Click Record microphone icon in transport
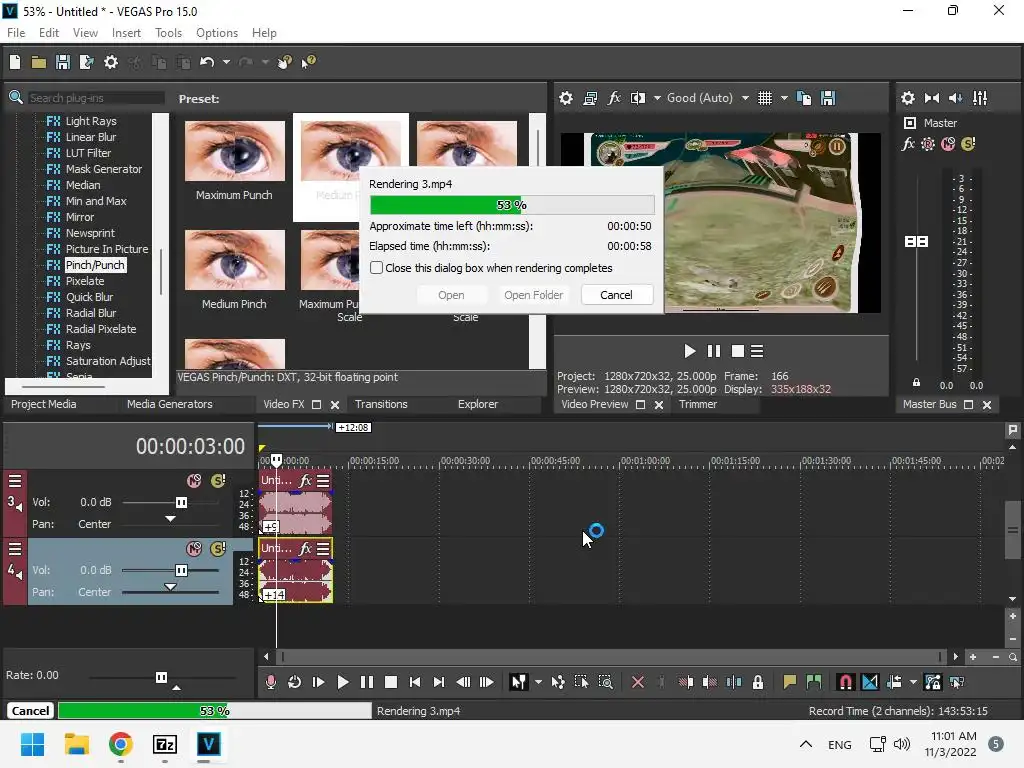Viewport: 1024px width, 768px height. point(270,682)
